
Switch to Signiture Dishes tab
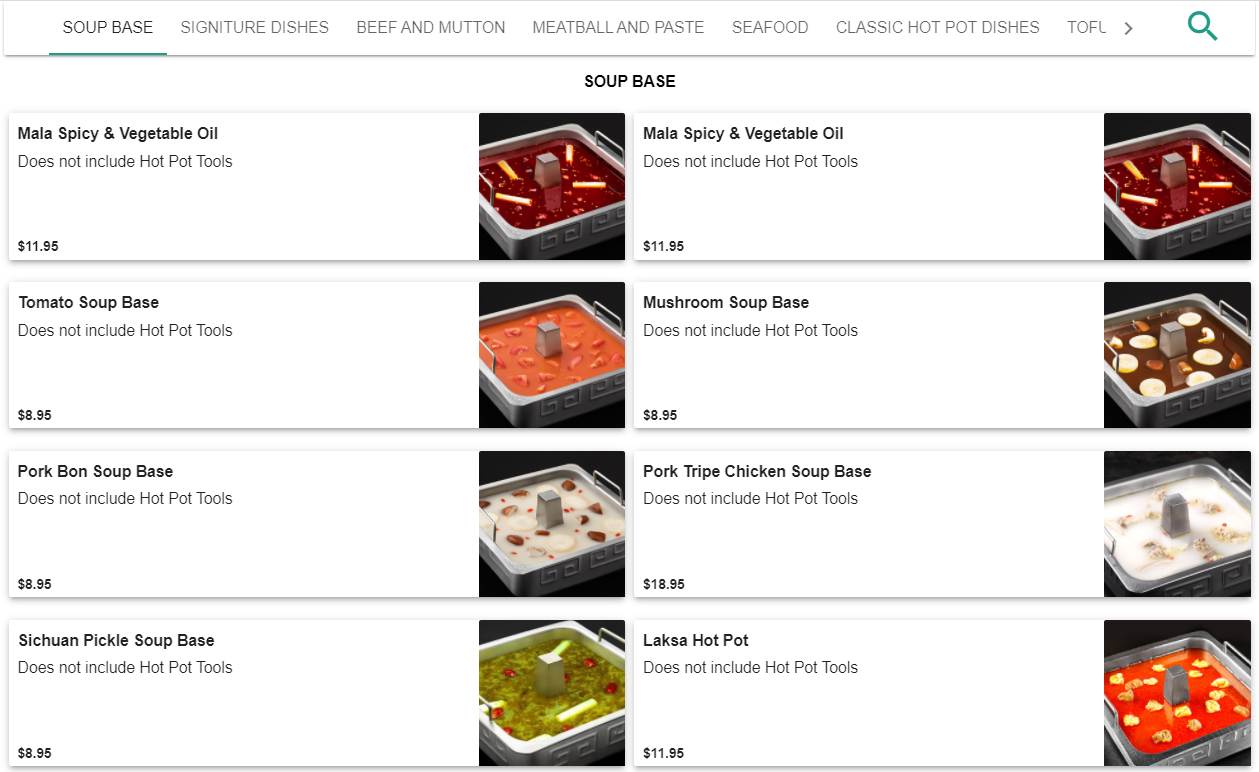coord(254,28)
